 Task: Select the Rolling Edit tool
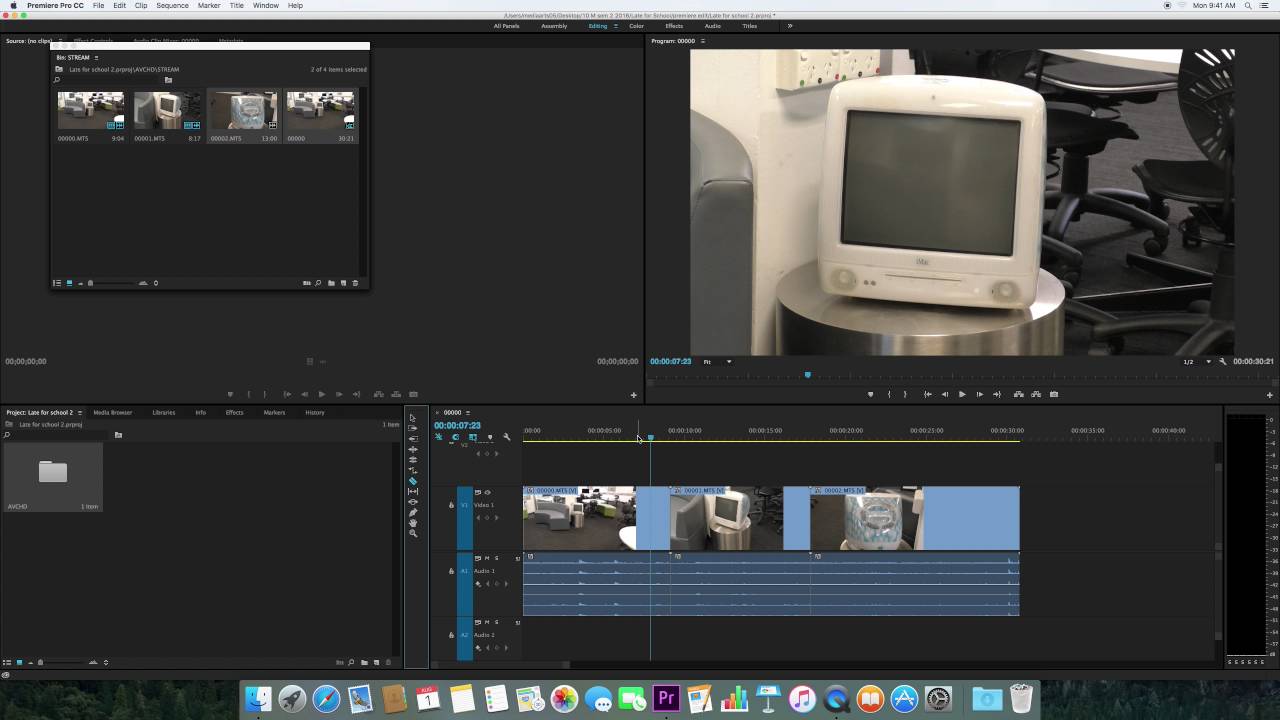[413, 449]
